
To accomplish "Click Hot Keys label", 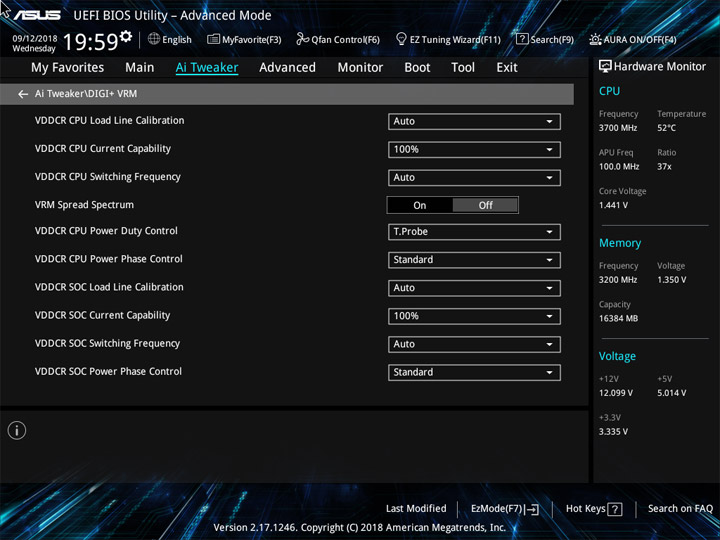I will [585, 508].
